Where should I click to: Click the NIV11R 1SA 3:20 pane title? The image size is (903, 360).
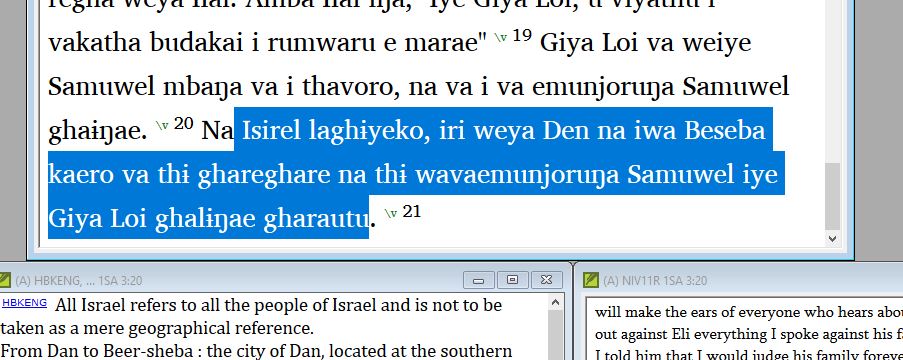pyautogui.click(x=655, y=281)
